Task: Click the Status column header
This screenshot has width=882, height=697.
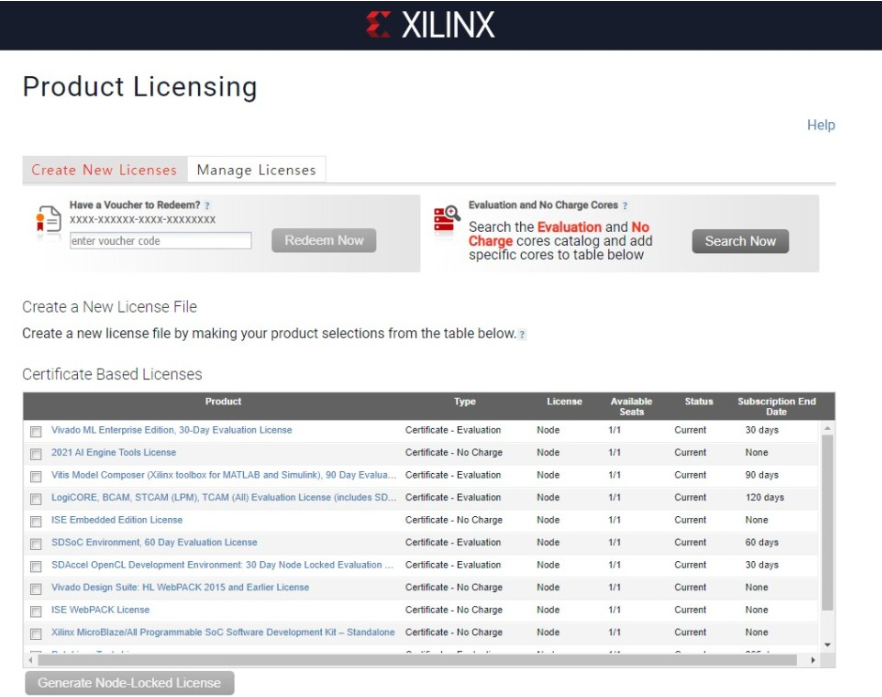Action: (699, 402)
